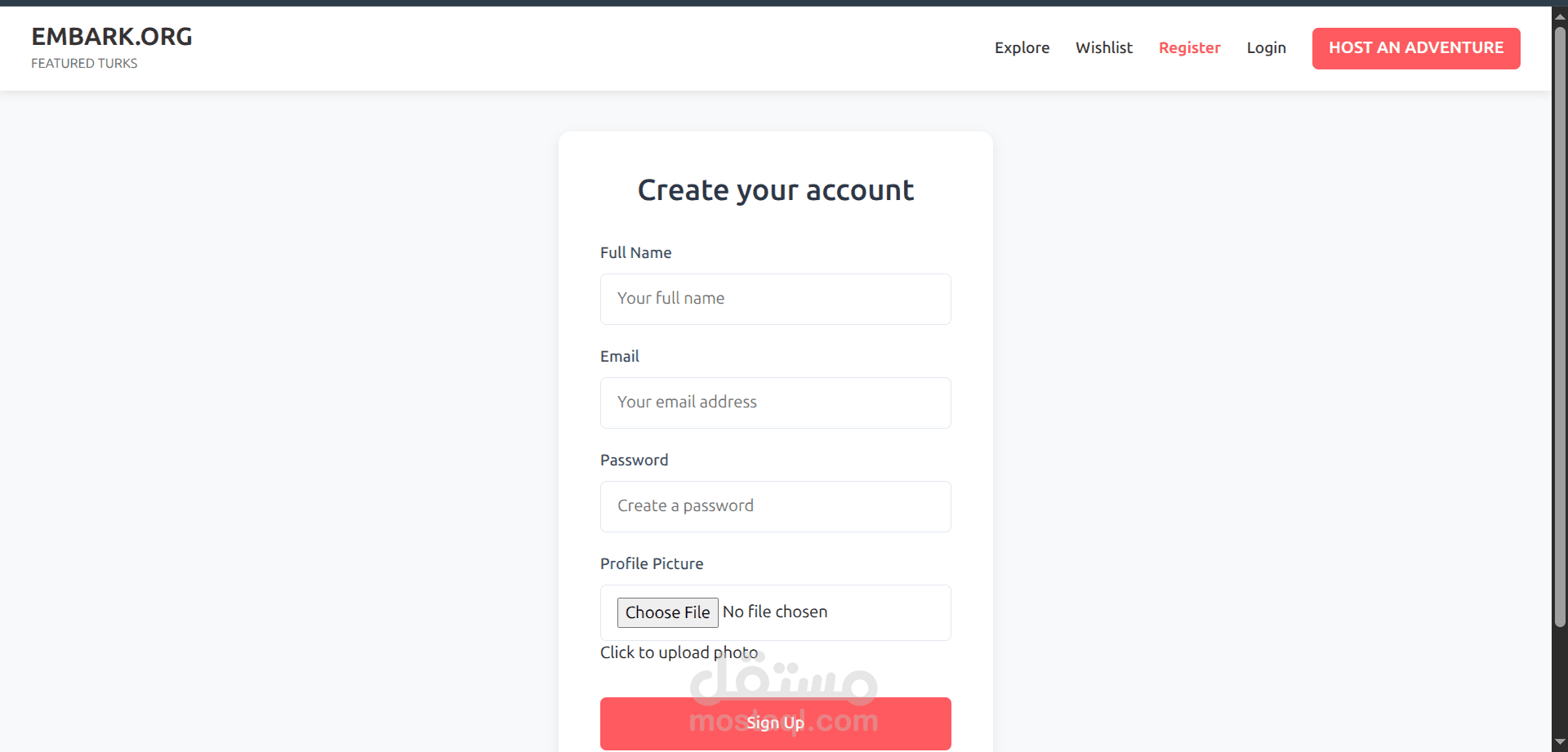Open the Login page link
Viewport: 1568px width, 752px height.
[x=1266, y=48]
